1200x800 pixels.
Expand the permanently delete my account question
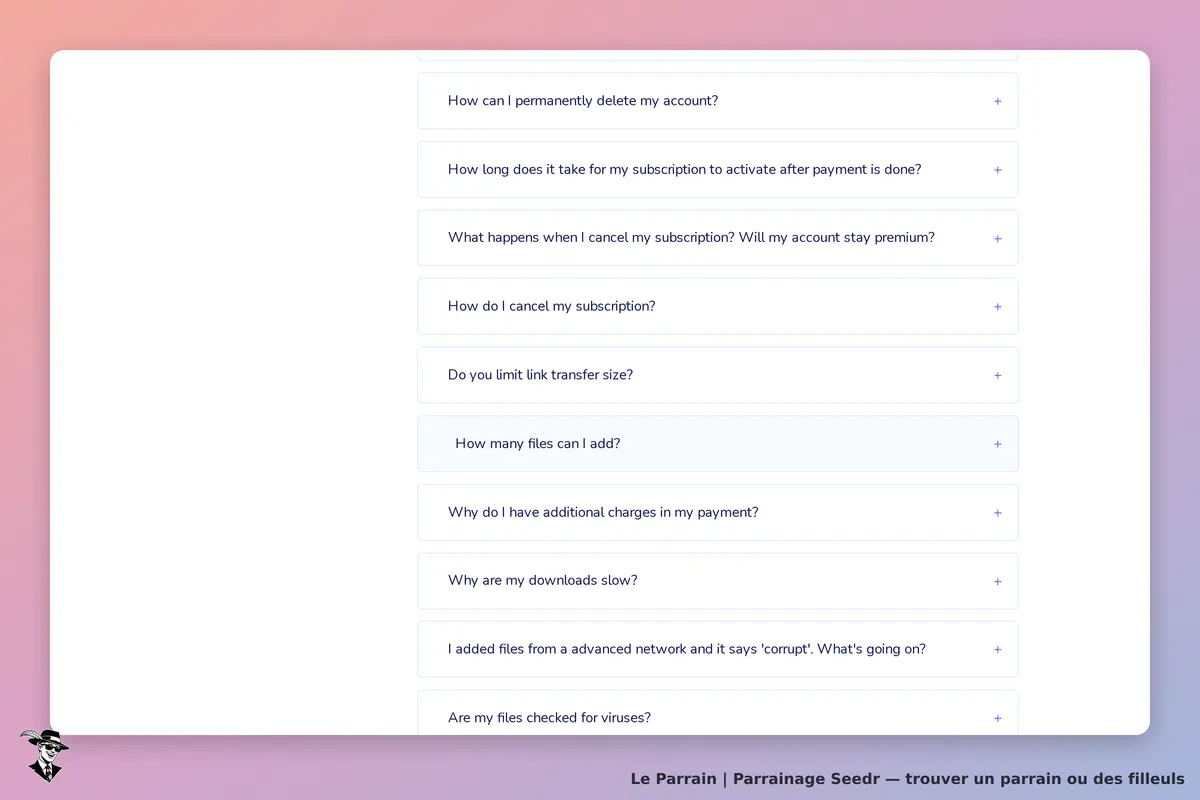tap(717, 101)
